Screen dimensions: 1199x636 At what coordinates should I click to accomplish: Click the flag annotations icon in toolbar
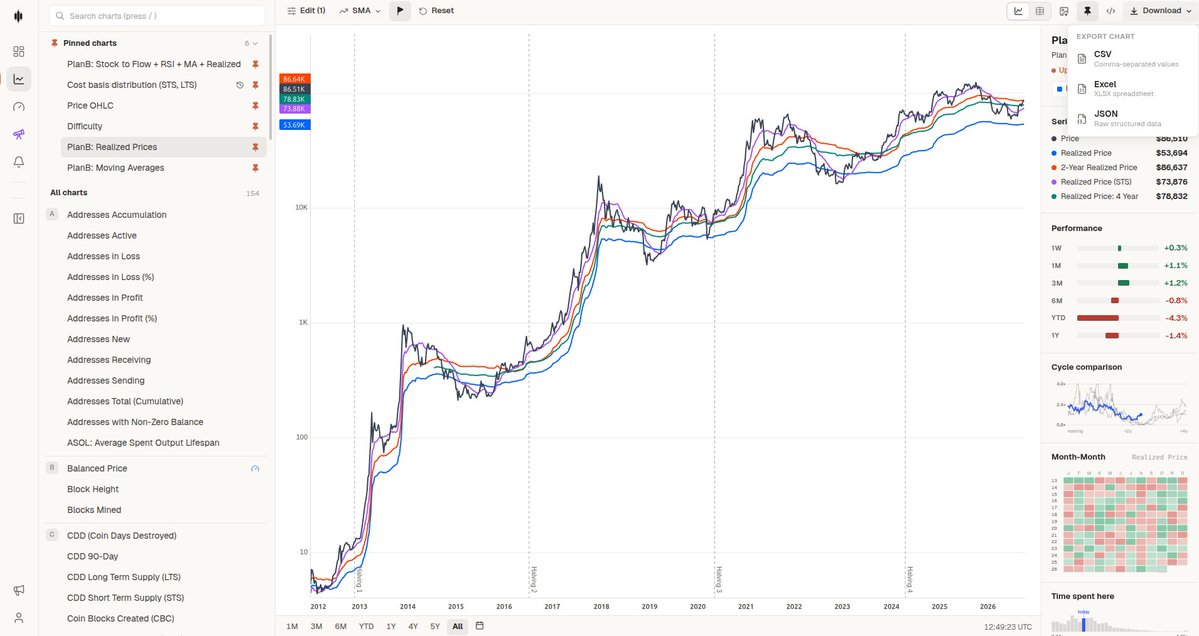click(400, 11)
